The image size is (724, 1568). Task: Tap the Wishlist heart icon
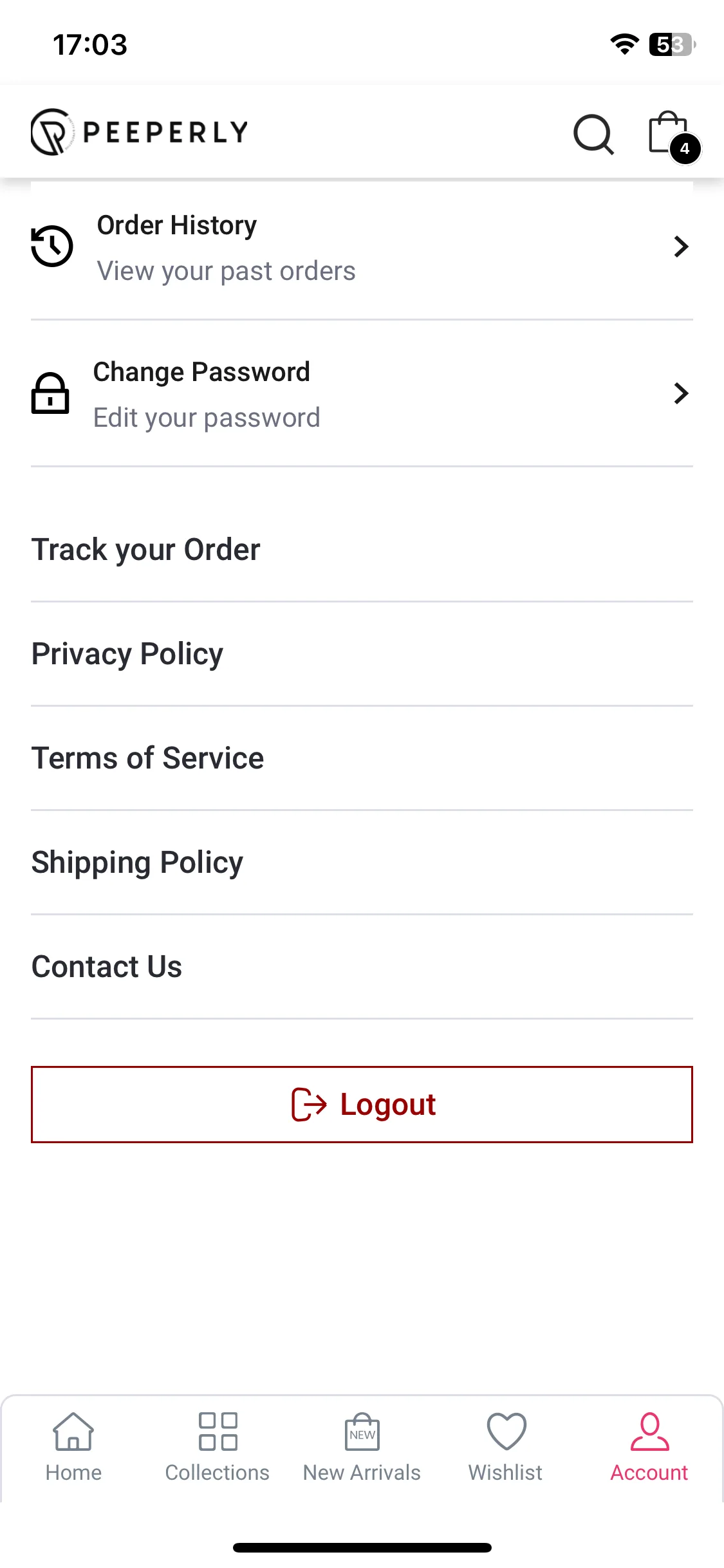(506, 1431)
